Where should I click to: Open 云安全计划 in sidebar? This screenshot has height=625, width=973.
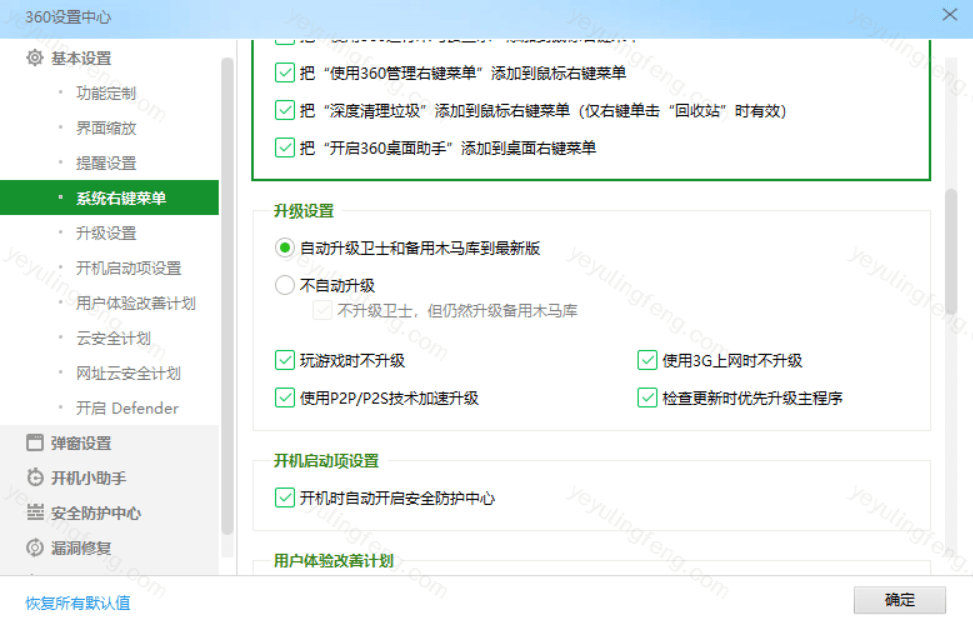[114, 338]
